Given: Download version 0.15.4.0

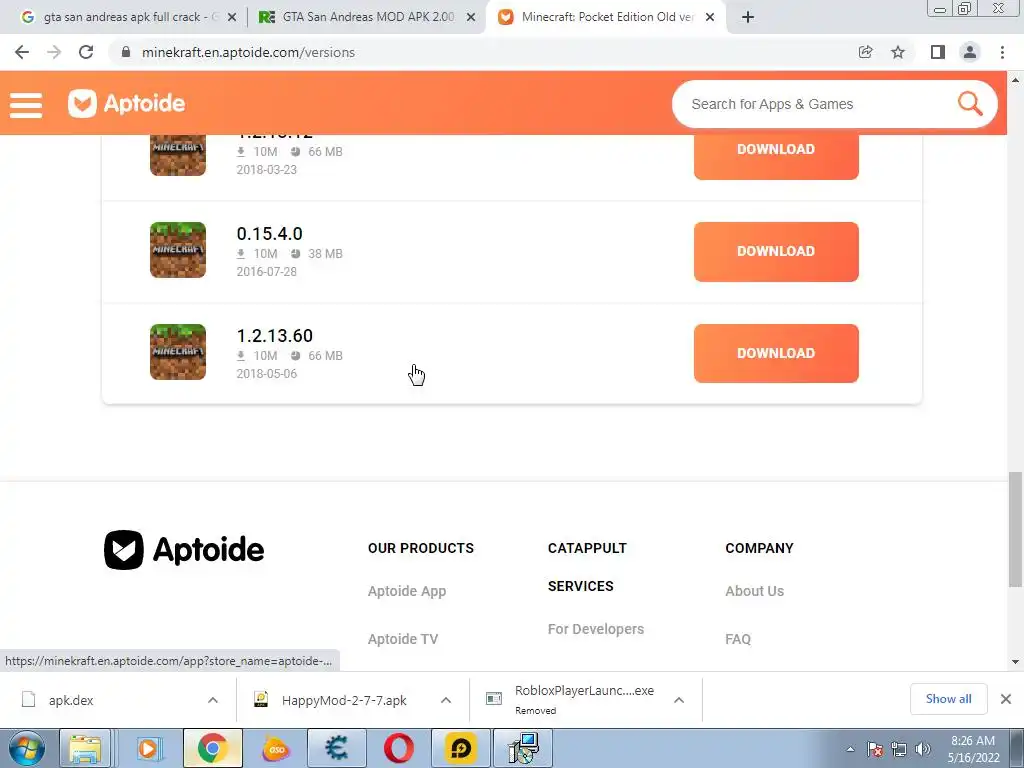Looking at the screenshot, I should click(776, 251).
